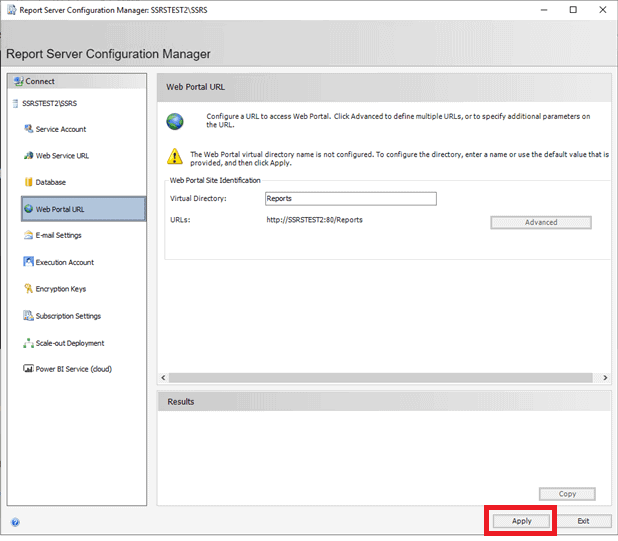This screenshot has height=541, width=618.
Task: Go to Encryption Keys page
Action: click(61, 289)
